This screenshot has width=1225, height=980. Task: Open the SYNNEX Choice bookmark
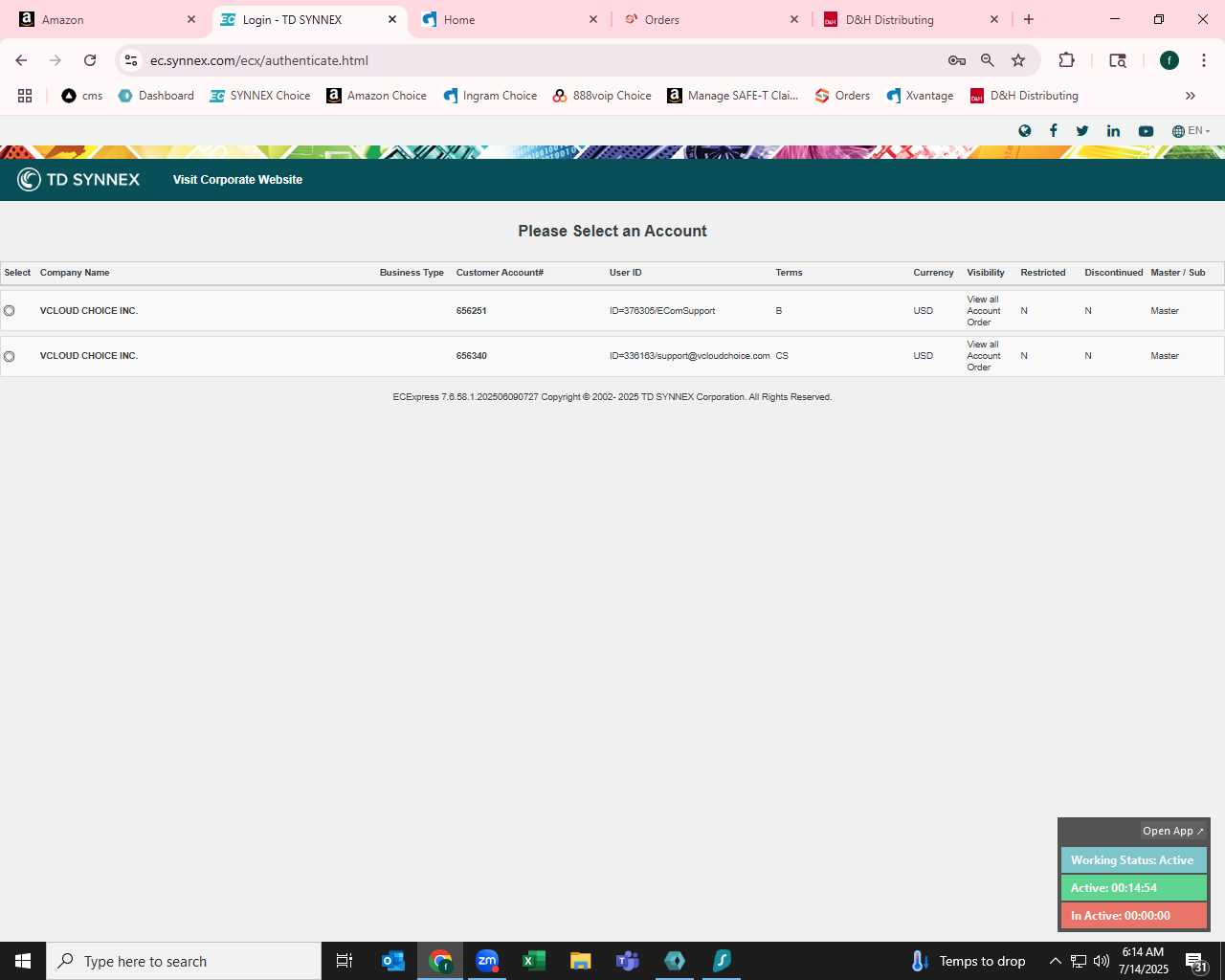[260, 96]
